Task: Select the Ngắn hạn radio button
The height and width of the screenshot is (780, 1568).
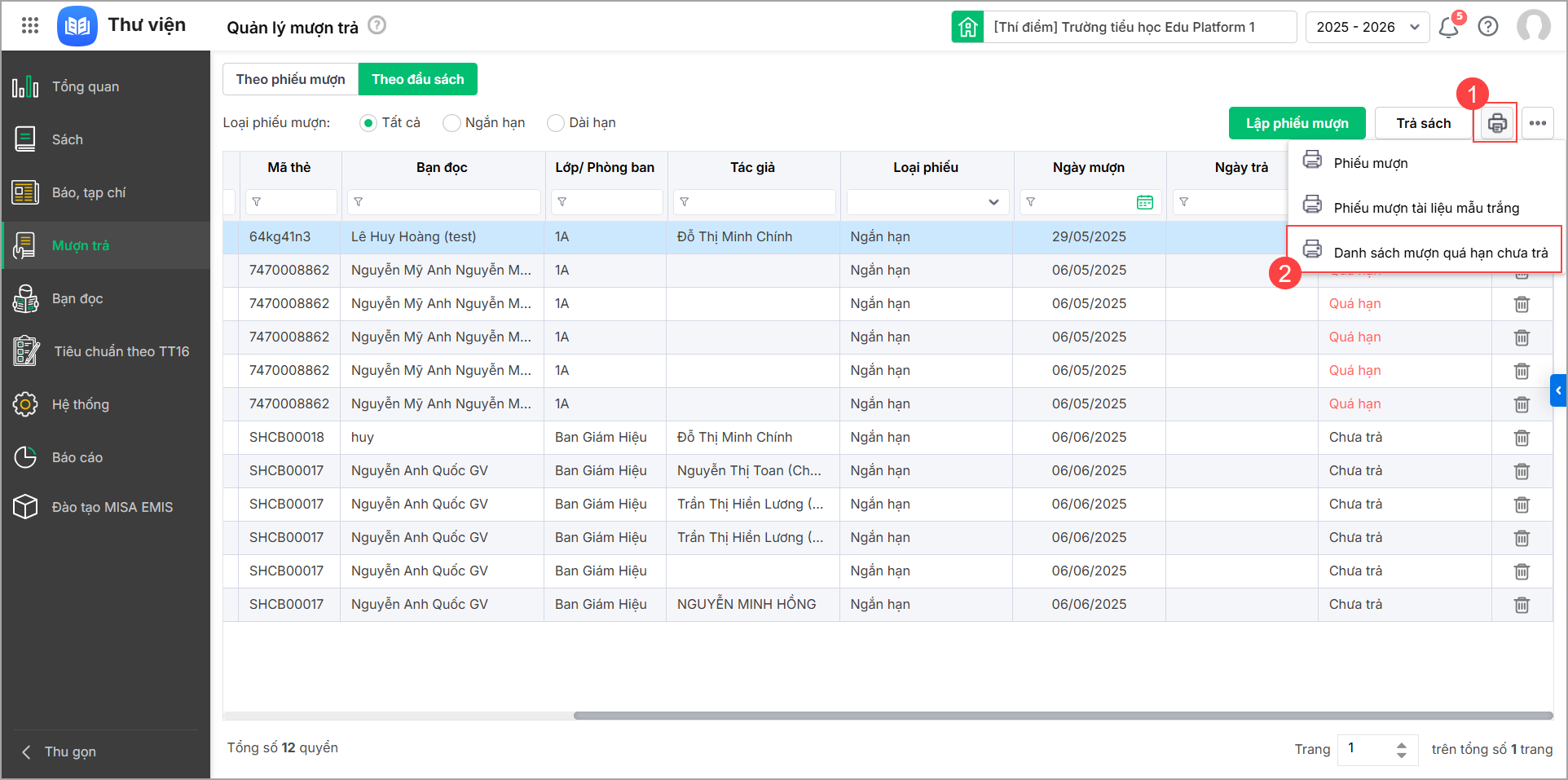Action: point(451,123)
